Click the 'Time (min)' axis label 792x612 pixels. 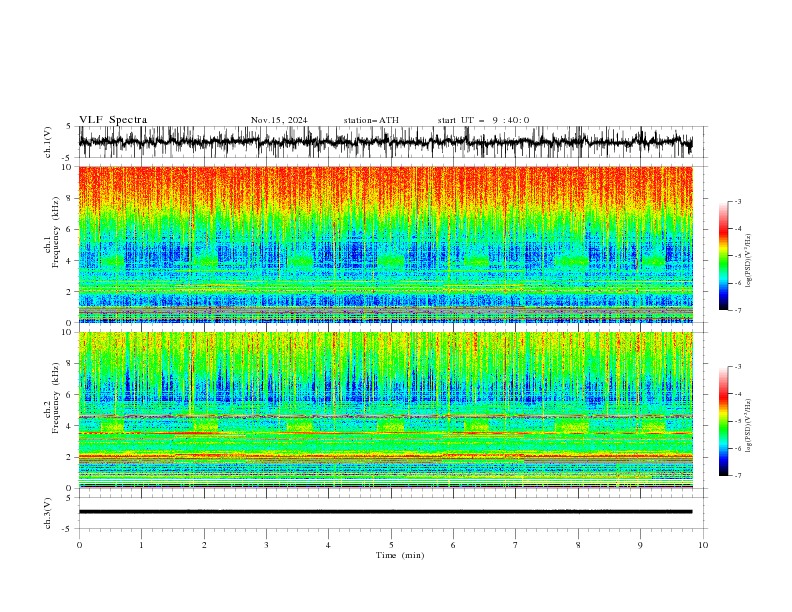[400, 555]
